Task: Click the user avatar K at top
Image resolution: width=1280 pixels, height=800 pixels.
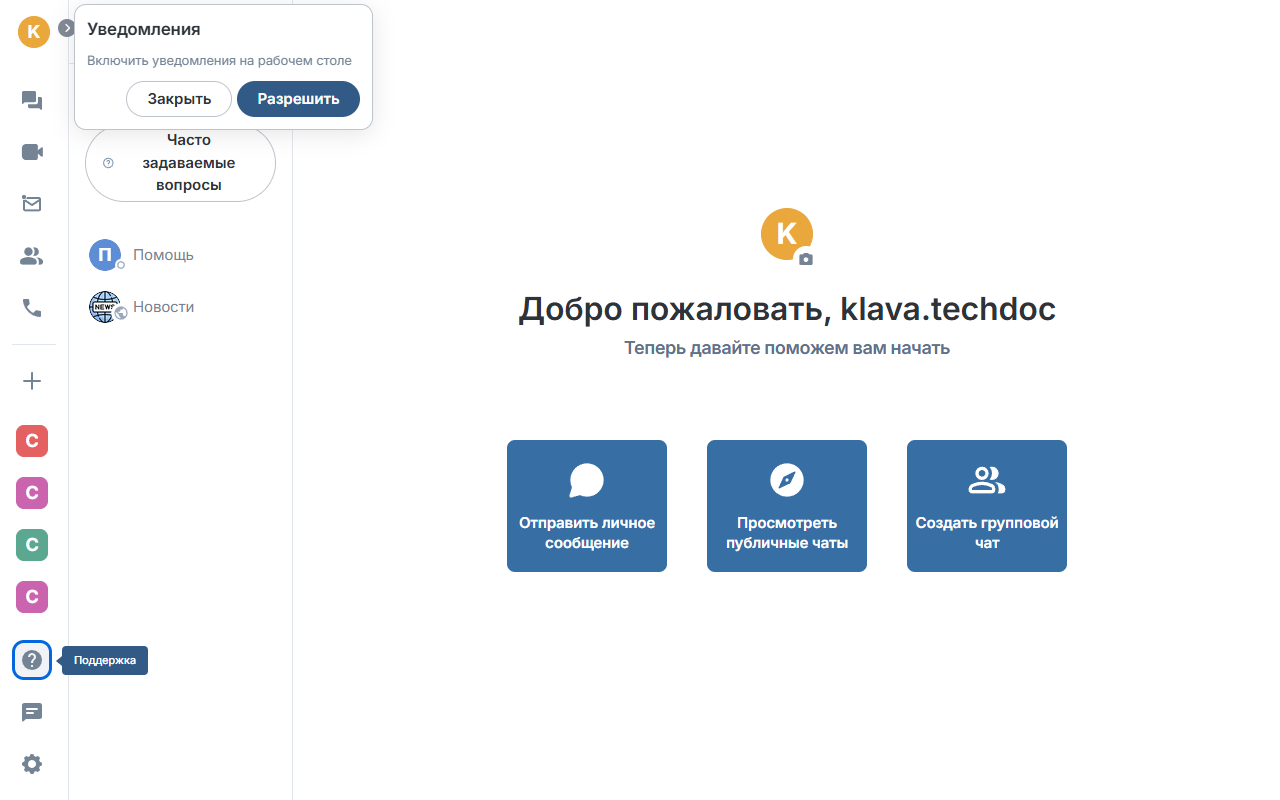Action: click(33, 31)
